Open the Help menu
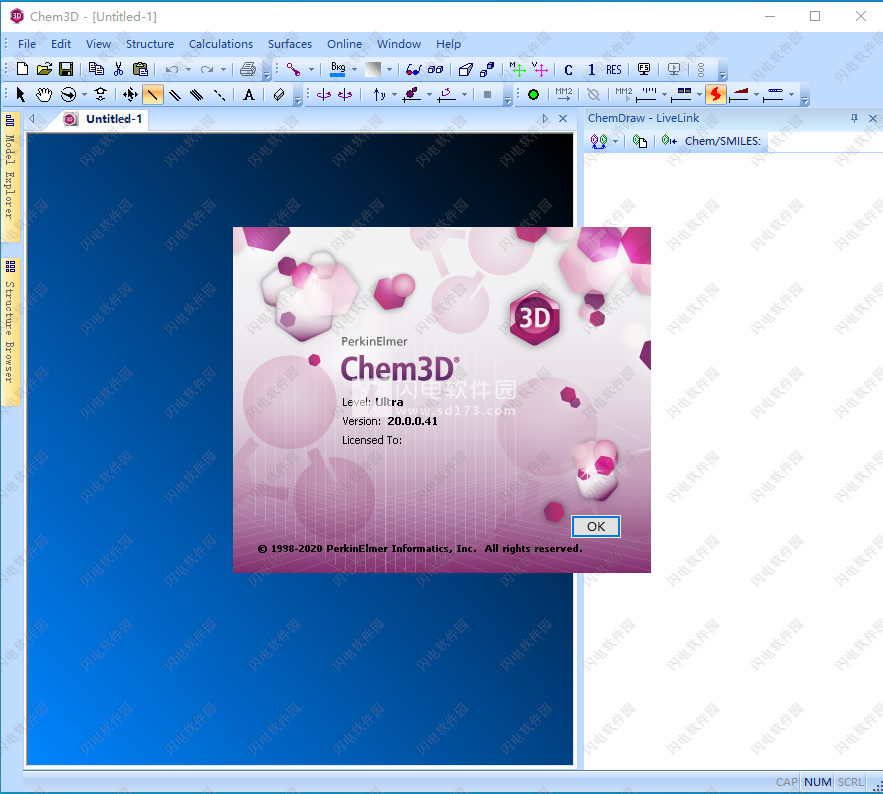883x794 pixels. click(448, 44)
